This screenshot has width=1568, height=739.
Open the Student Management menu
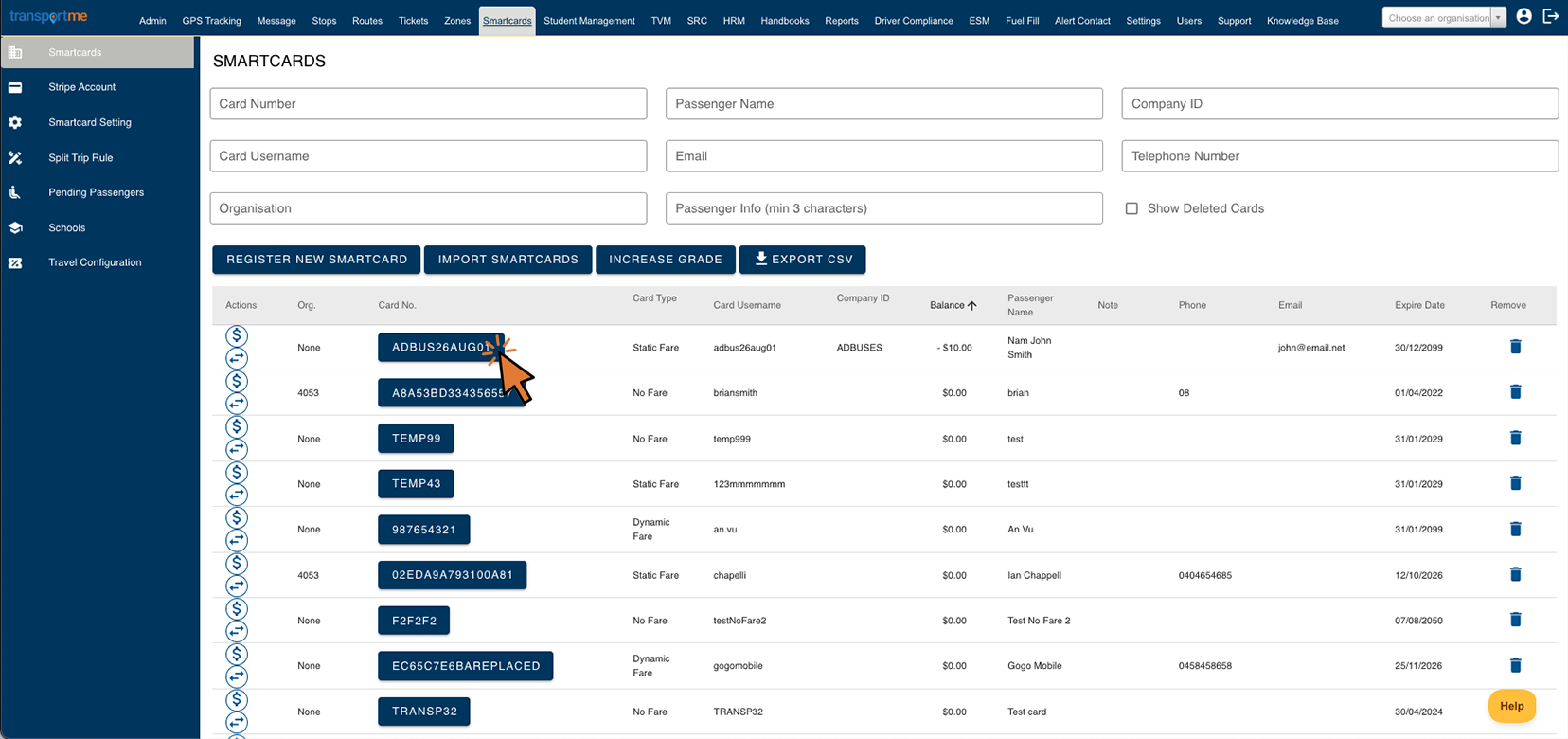[589, 20]
